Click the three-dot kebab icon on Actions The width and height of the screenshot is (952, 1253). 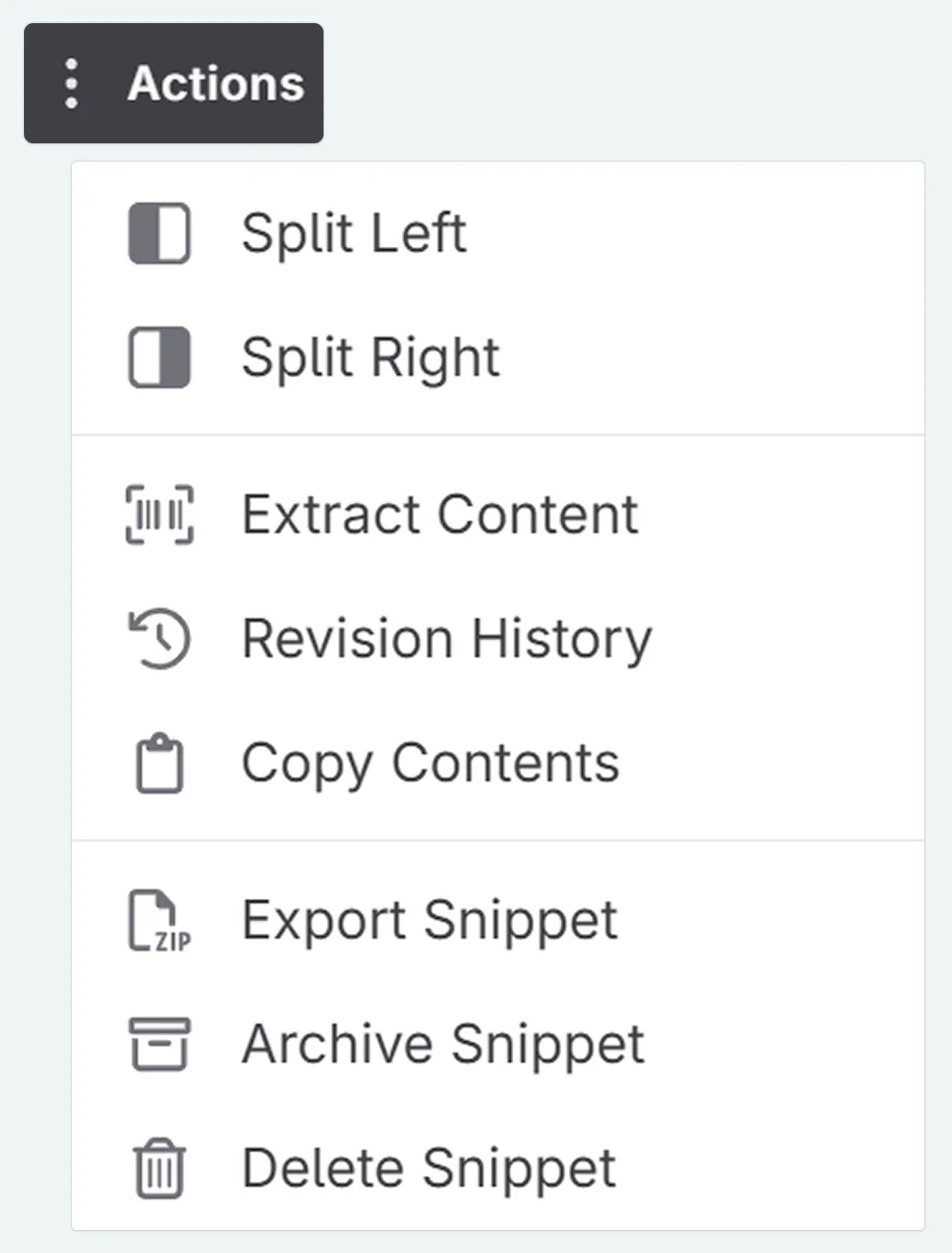(71, 83)
